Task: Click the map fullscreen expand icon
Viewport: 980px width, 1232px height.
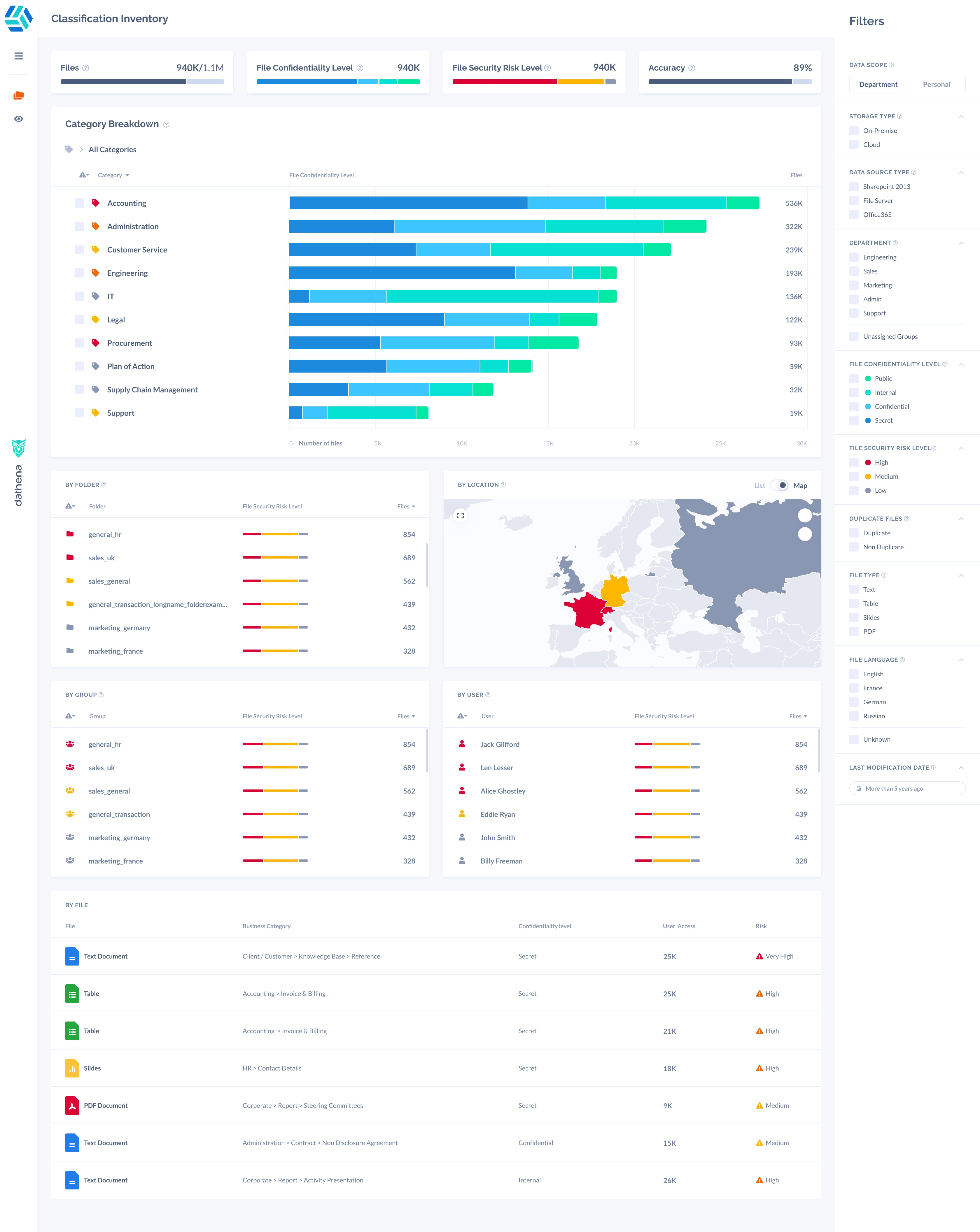Action: click(x=460, y=515)
